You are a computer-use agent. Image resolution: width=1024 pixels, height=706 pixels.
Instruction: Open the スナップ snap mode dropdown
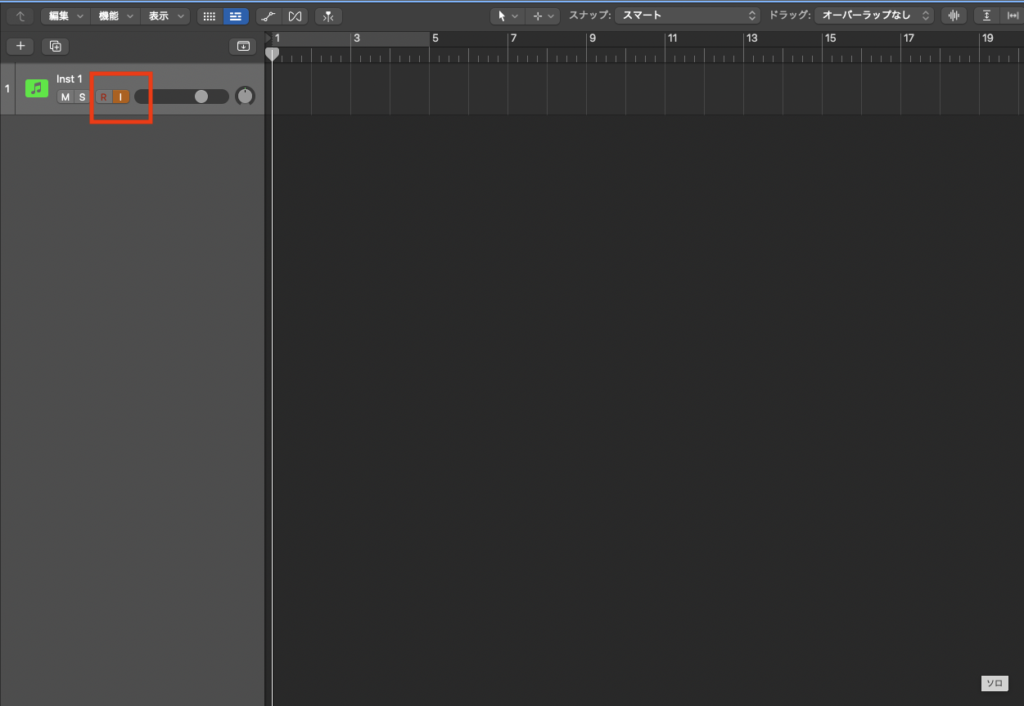688,16
